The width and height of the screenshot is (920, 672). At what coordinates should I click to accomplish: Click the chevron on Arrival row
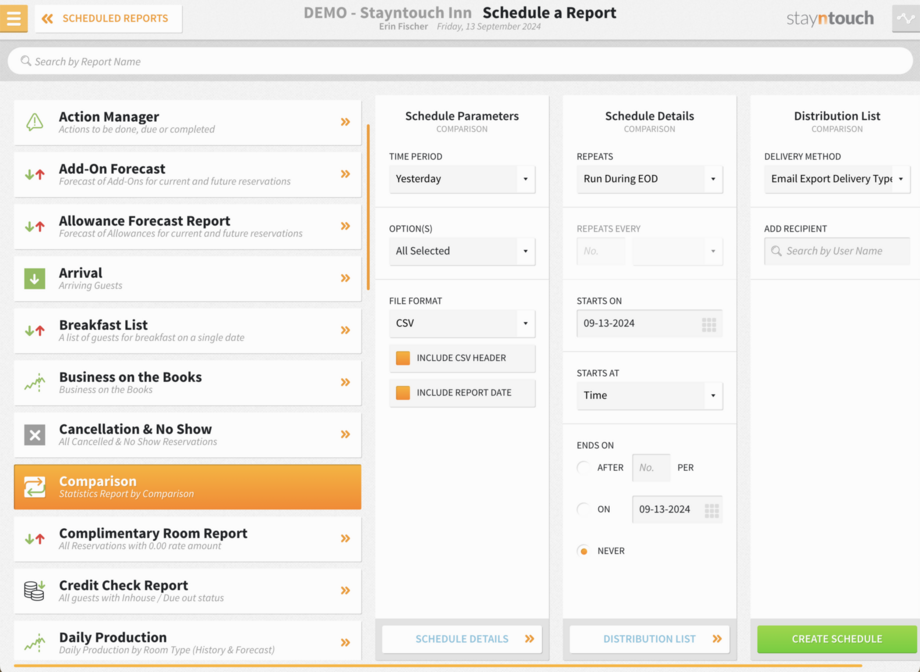coord(346,278)
